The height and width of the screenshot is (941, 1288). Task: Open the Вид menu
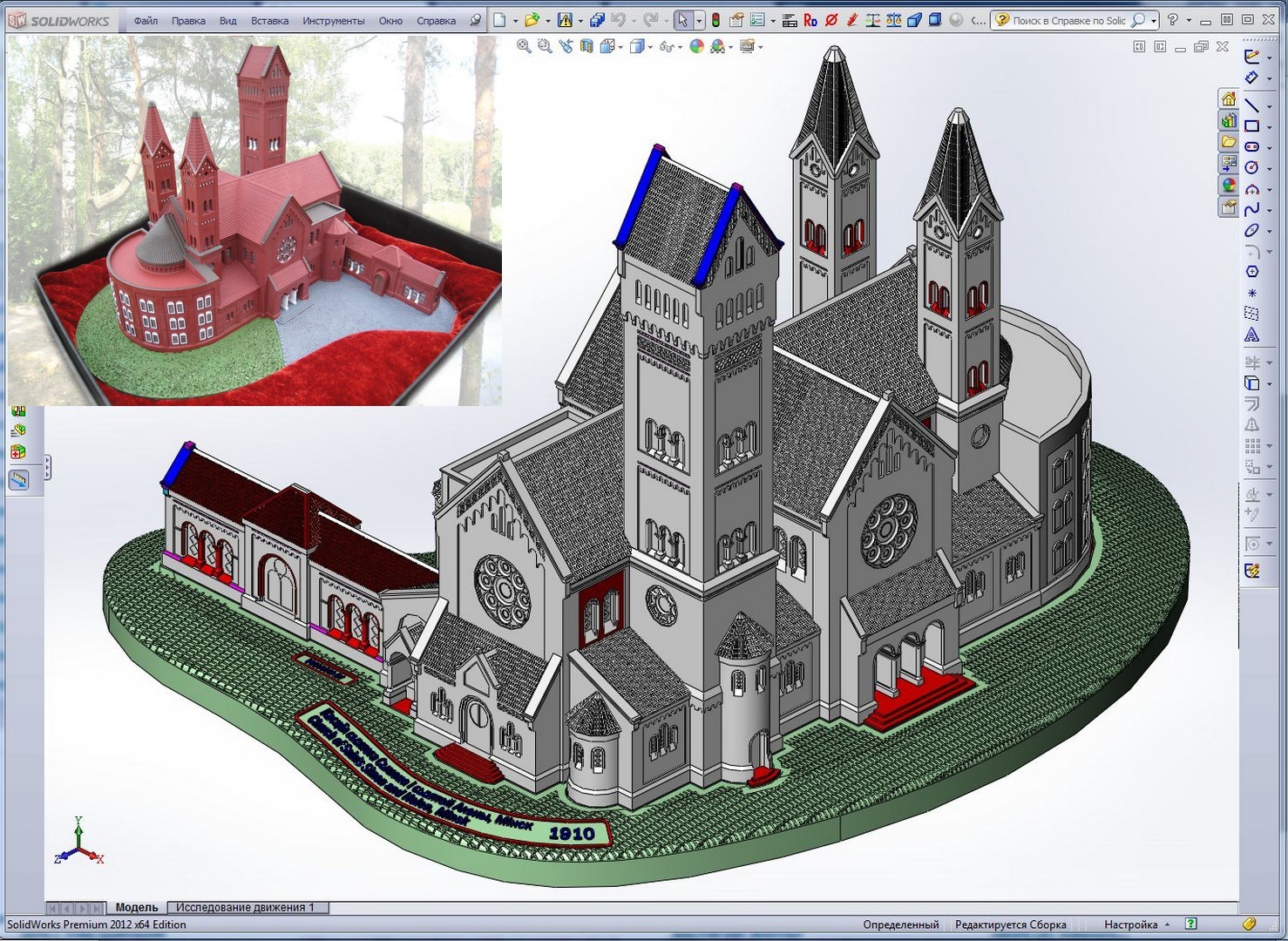pos(228,21)
